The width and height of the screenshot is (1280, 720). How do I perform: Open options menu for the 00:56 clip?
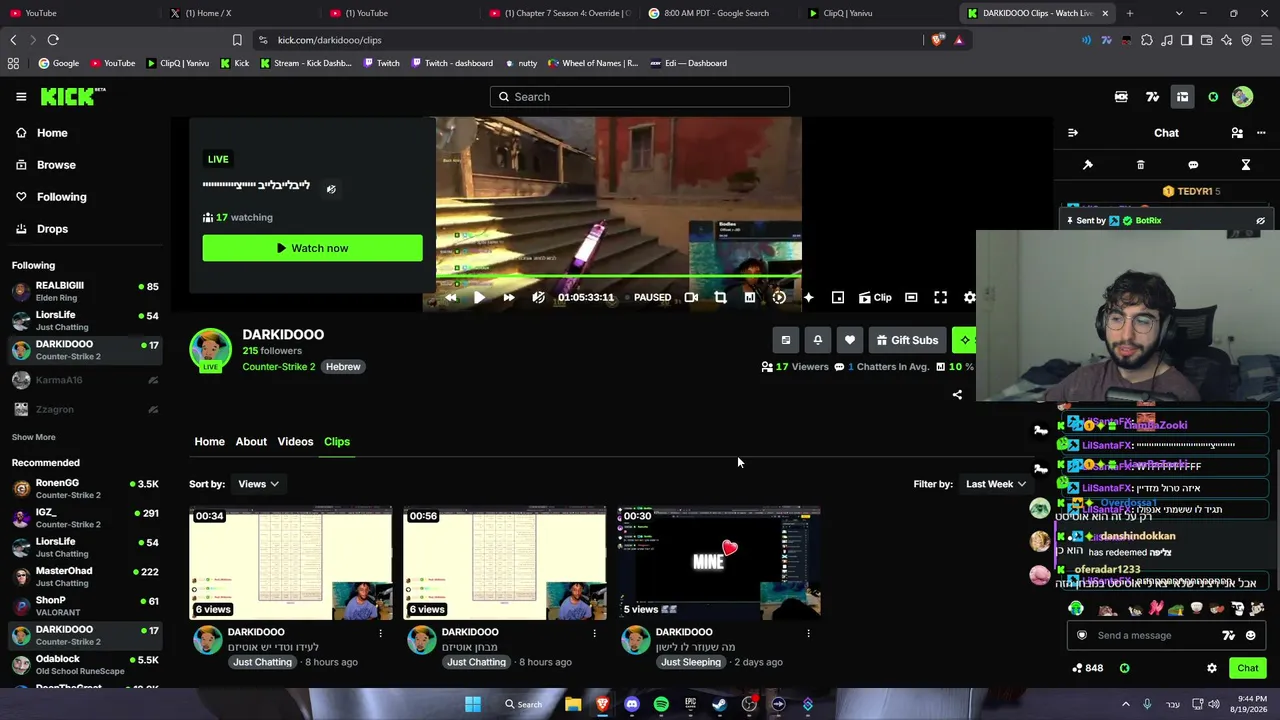point(594,633)
